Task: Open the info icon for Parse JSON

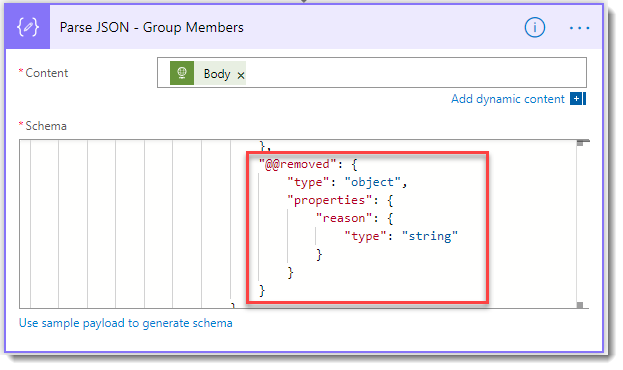Action: click(x=534, y=27)
